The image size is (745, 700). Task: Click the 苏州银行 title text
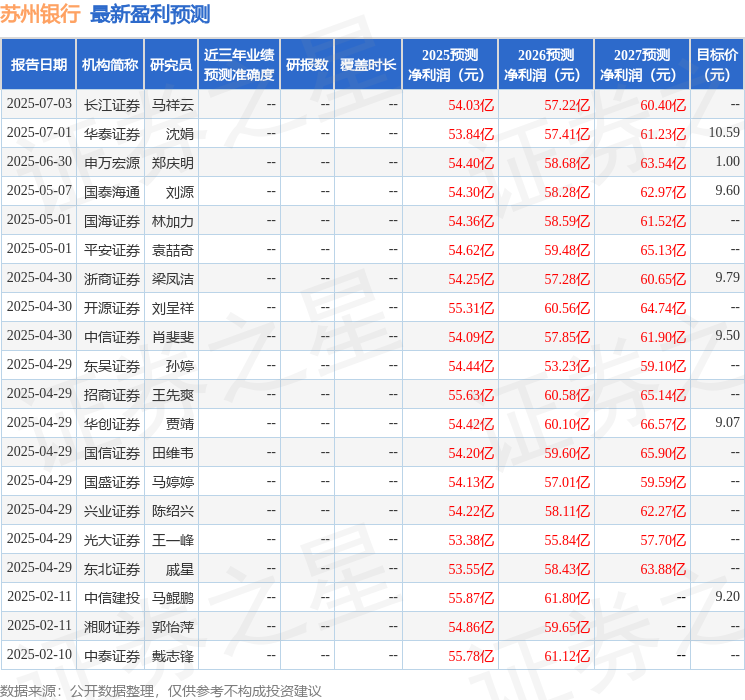click(40, 15)
